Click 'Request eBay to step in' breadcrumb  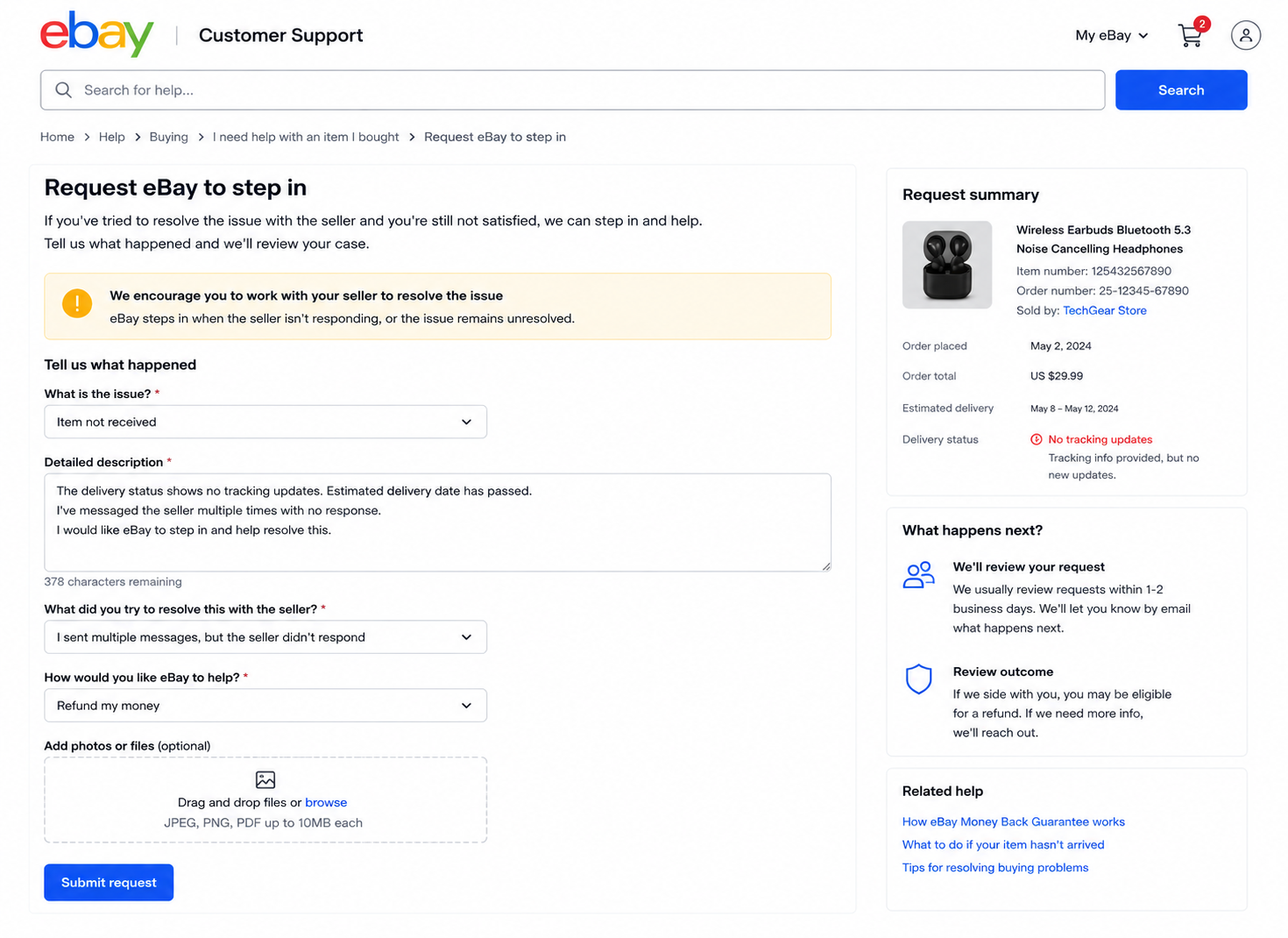(x=495, y=137)
